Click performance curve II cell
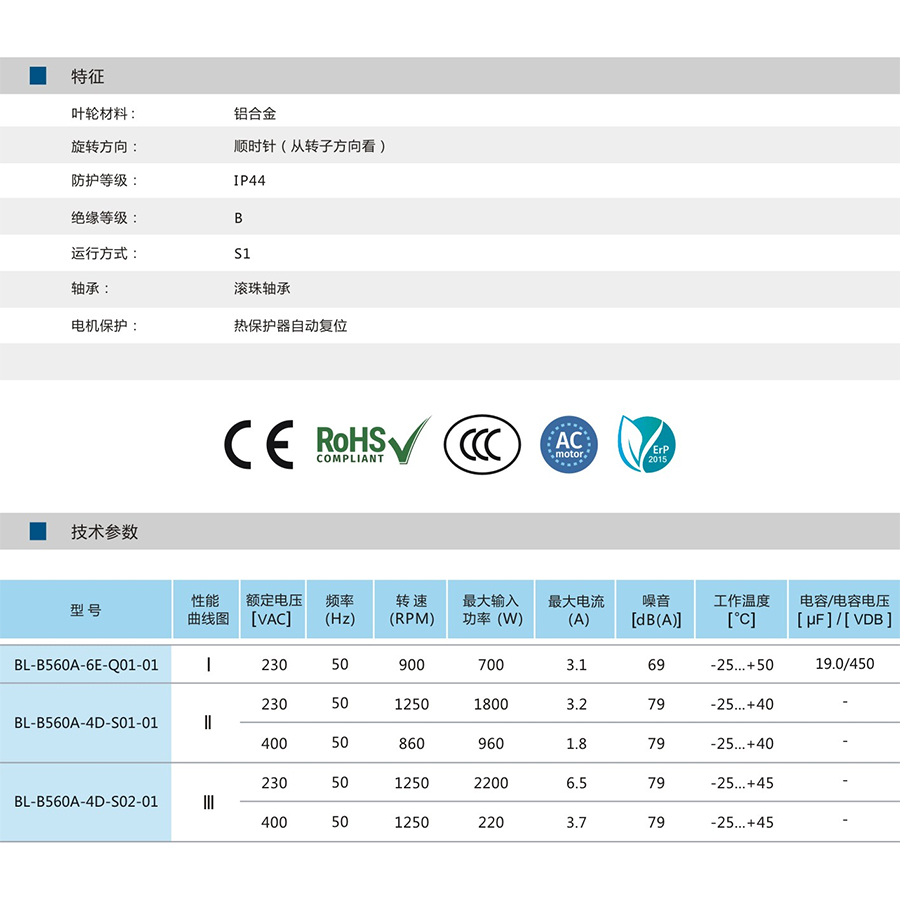 (207, 722)
